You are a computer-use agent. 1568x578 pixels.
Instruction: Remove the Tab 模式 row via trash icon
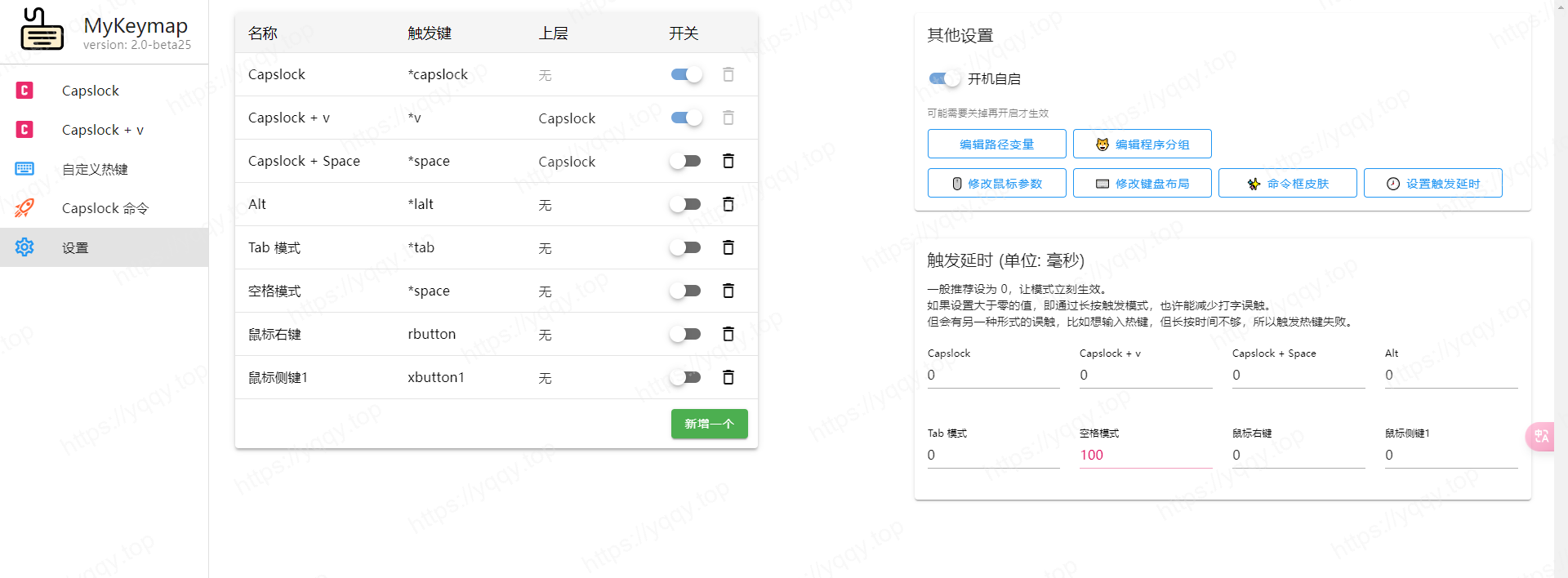[x=728, y=247]
